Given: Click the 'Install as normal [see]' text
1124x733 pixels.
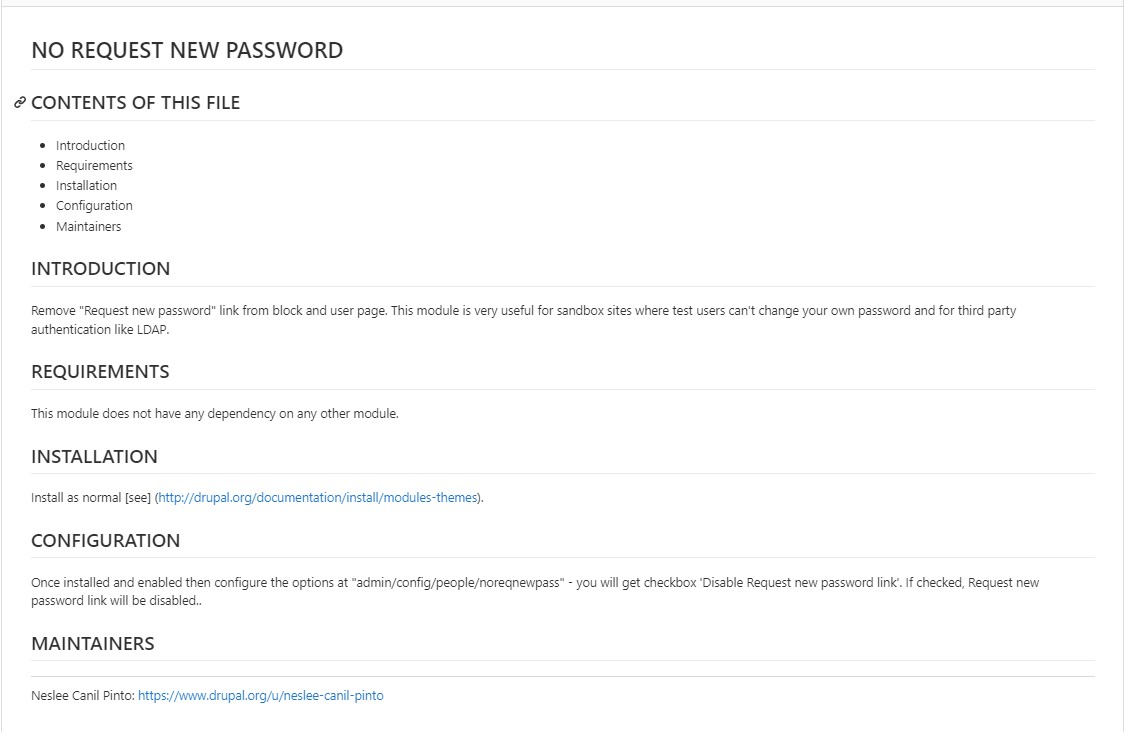Looking at the screenshot, I should [x=91, y=497].
